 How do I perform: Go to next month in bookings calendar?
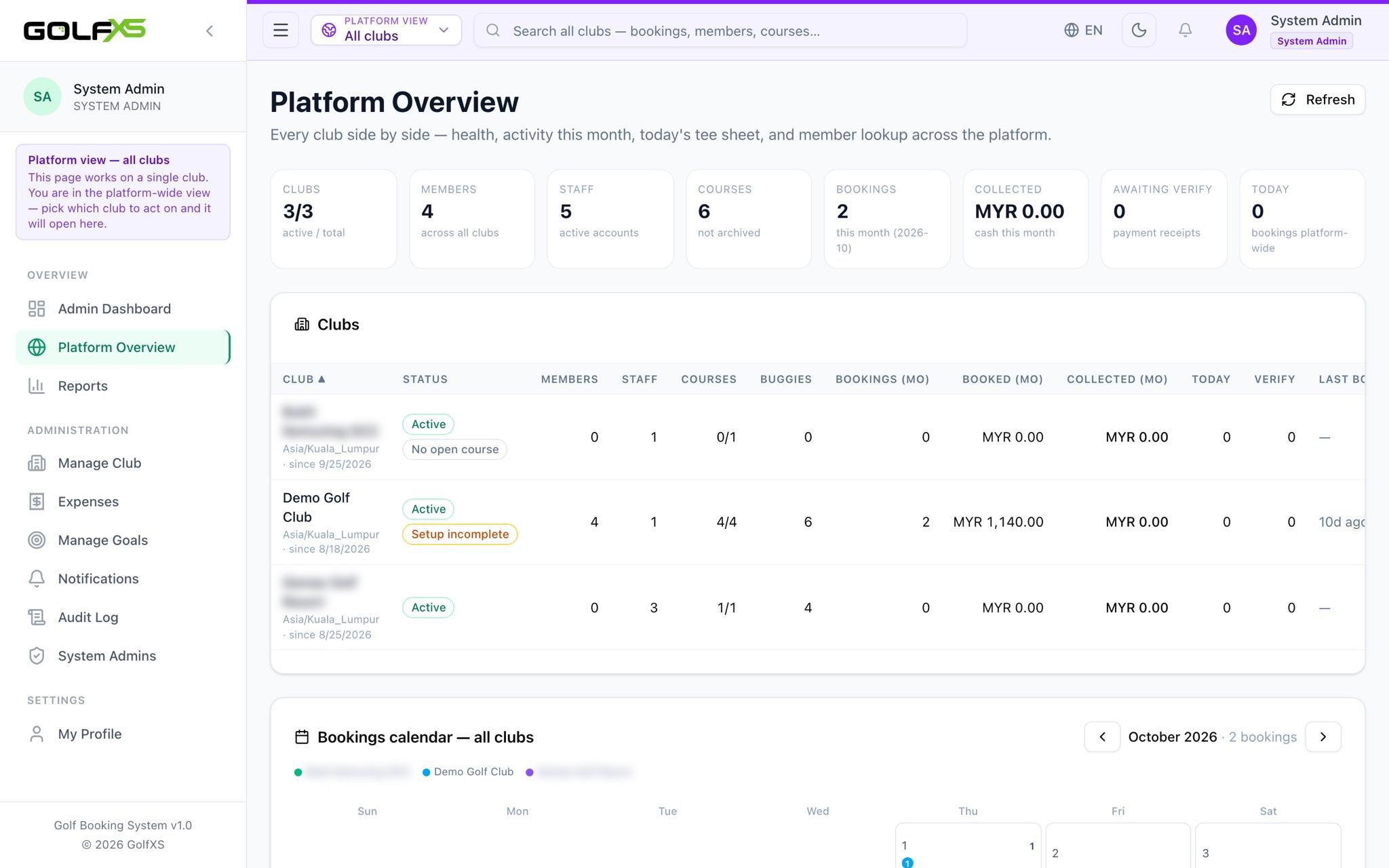coord(1323,737)
